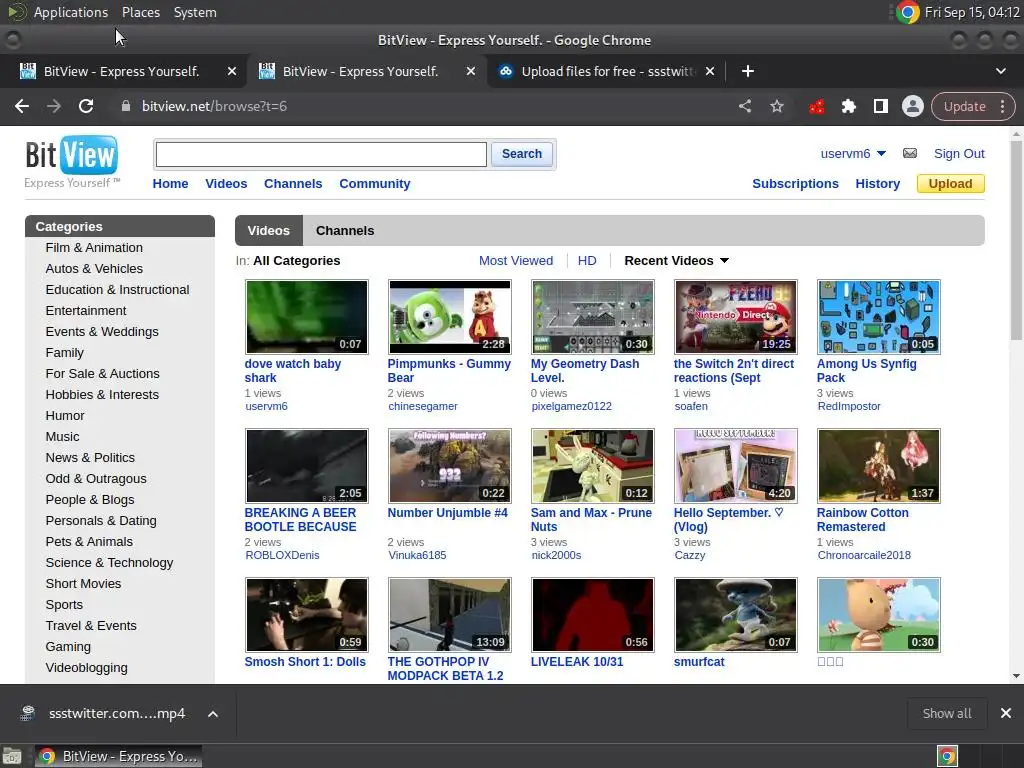
Task: Open the Sam and Max Prune Nuts thumbnail
Action: [x=592, y=466]
